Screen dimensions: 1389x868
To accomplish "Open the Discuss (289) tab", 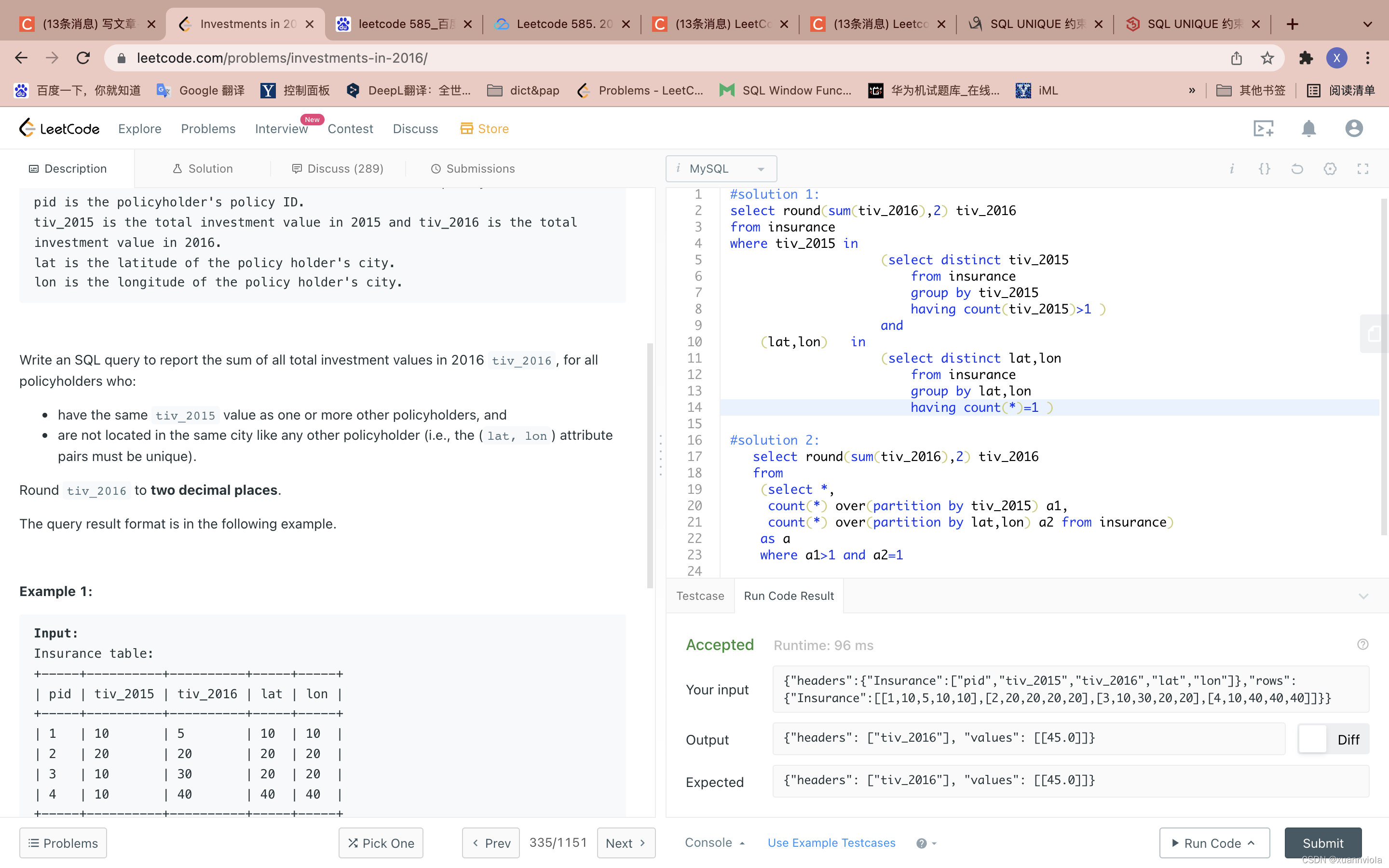I will point(338,168).
